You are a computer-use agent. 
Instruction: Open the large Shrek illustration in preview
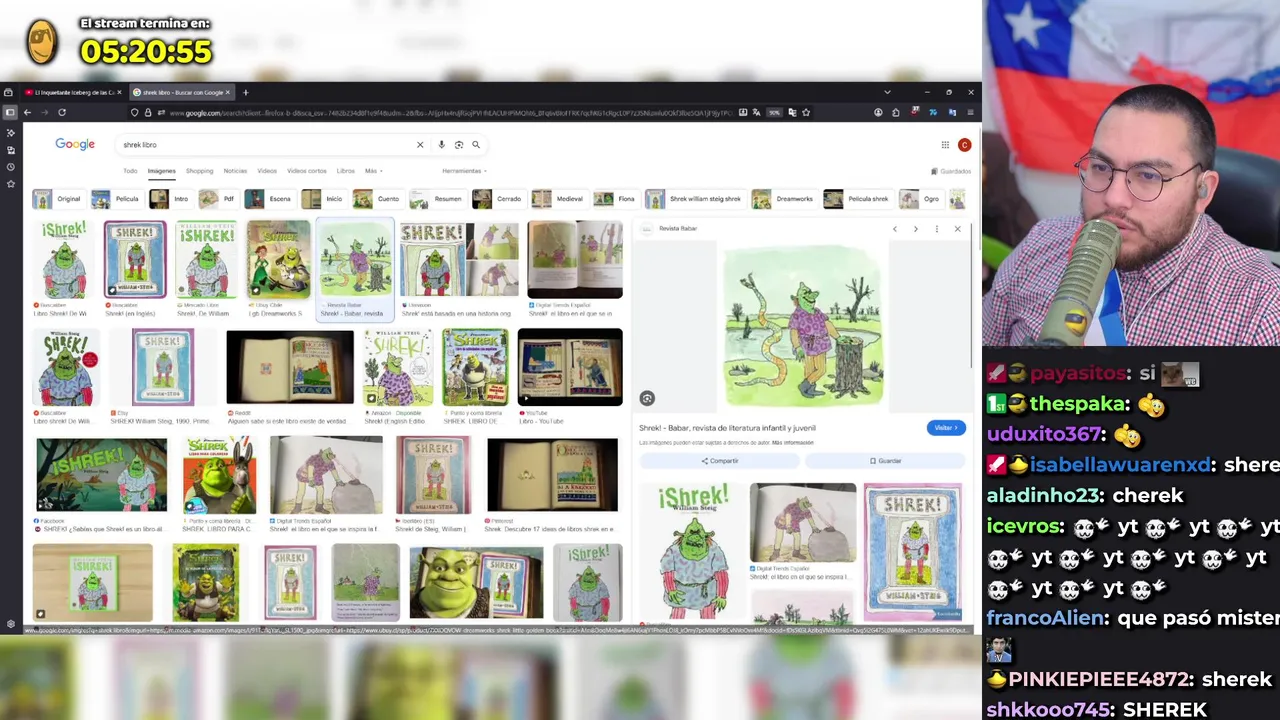pos(803,327)
